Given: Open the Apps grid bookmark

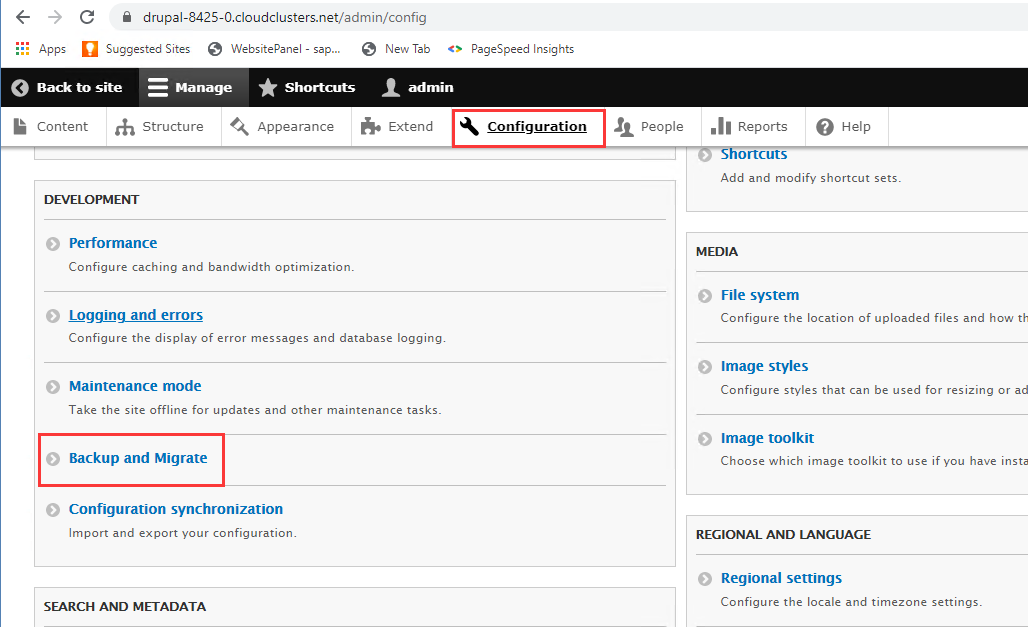Looking at the screenshot, I should pyautogui.click(x=40, y=49).
